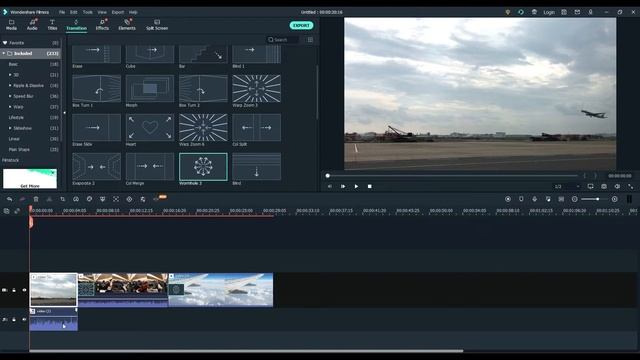Click the Get More banner in Filmstock
The width and height of the screenshot is (640, 360).
click(30, 179)
